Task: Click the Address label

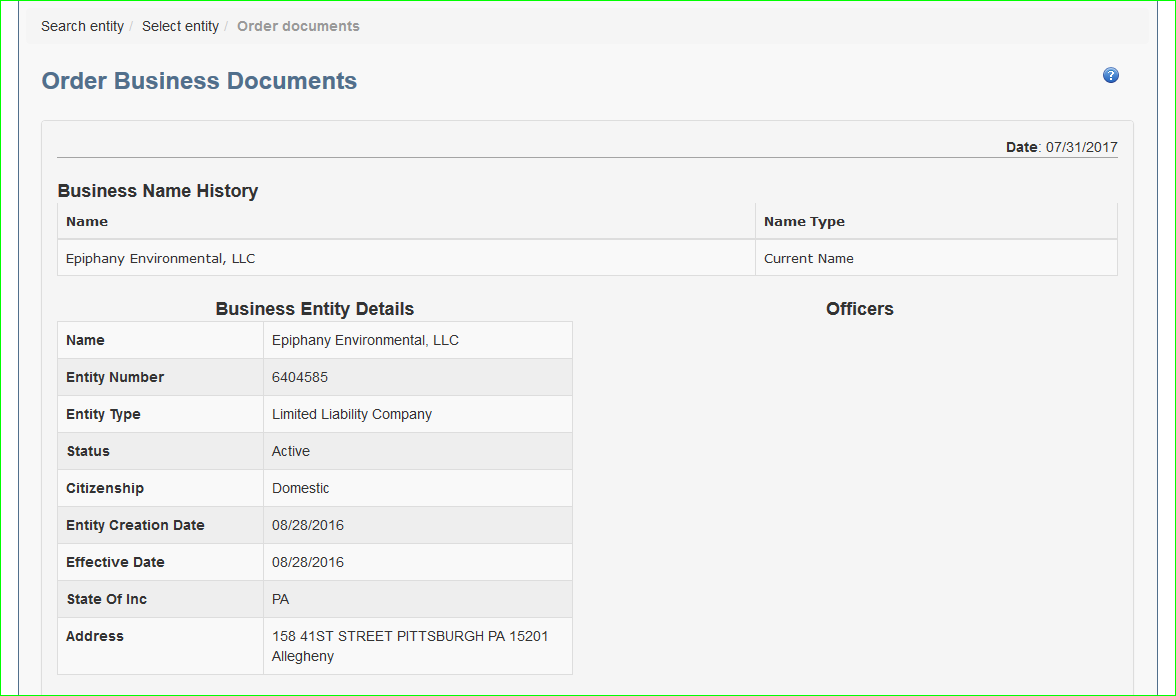Action: click(94, 636)
